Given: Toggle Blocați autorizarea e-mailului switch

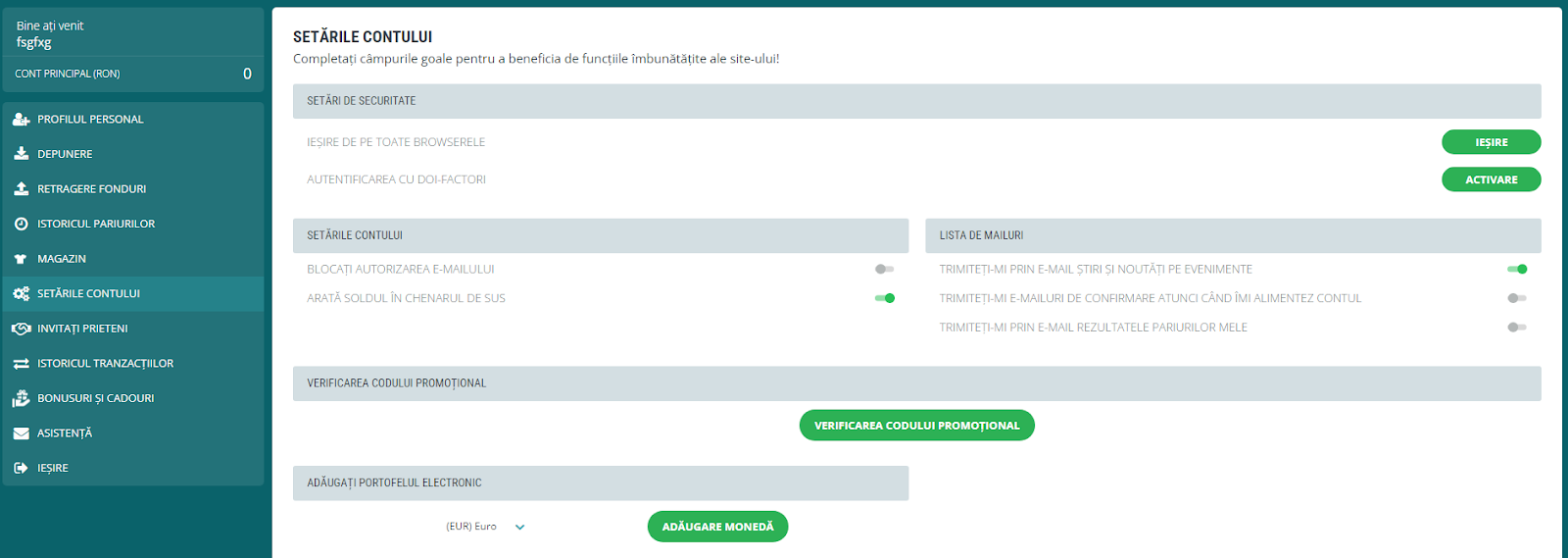Looking at the screenshot, I should [x=884, y=269].
